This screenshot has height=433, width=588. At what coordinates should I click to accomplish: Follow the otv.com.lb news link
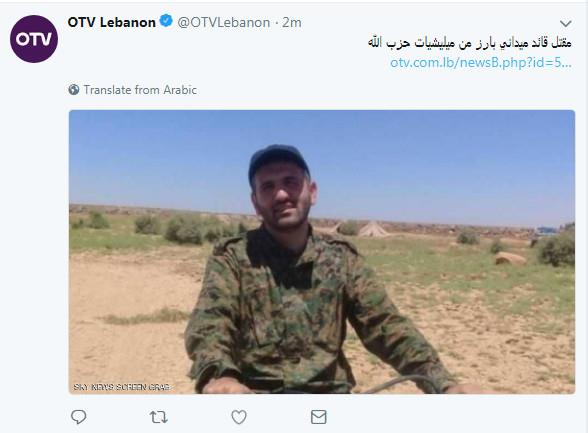pos(481,62)
